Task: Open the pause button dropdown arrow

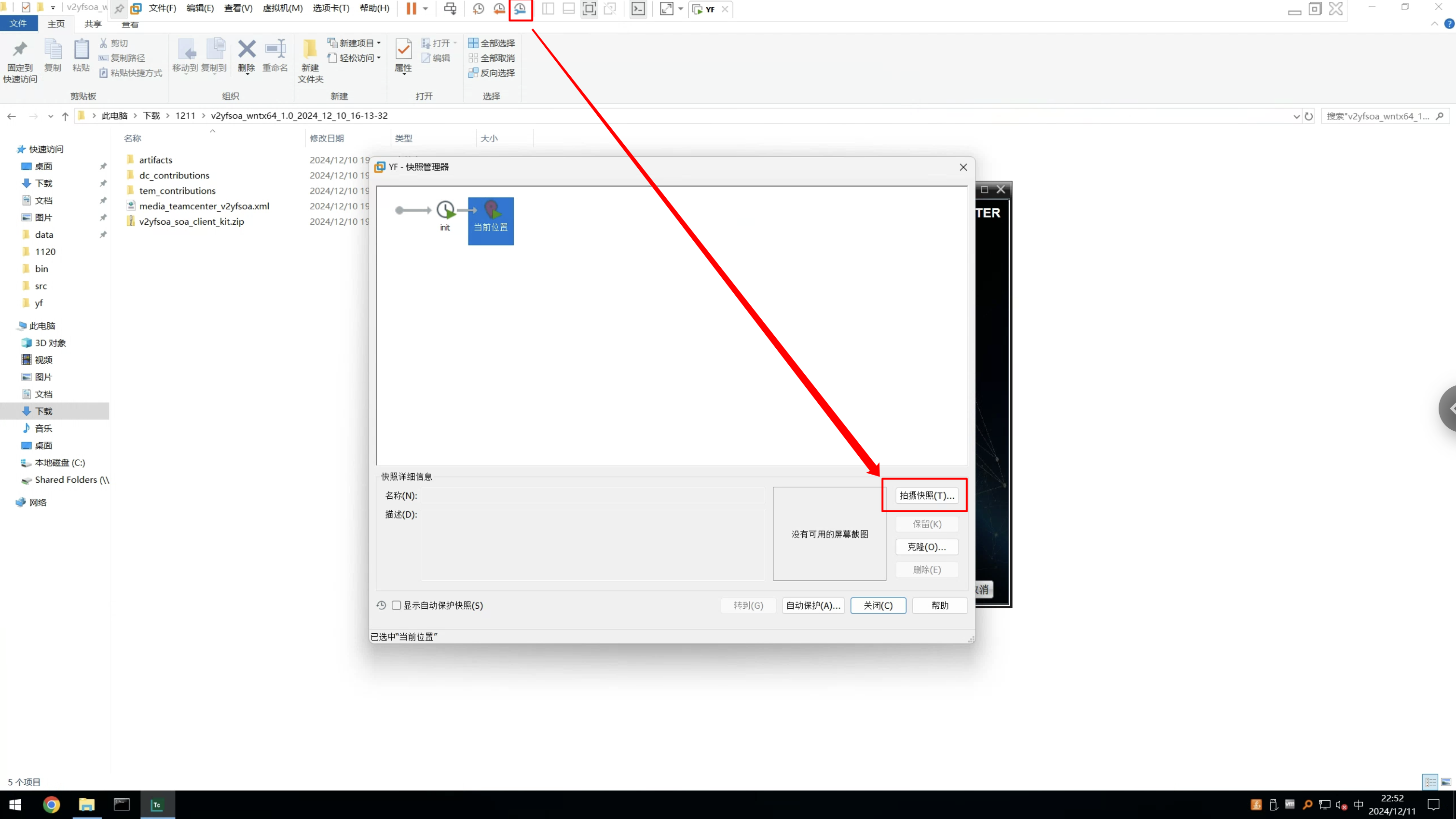Action: pyautogui.click(x=426, y=9)
